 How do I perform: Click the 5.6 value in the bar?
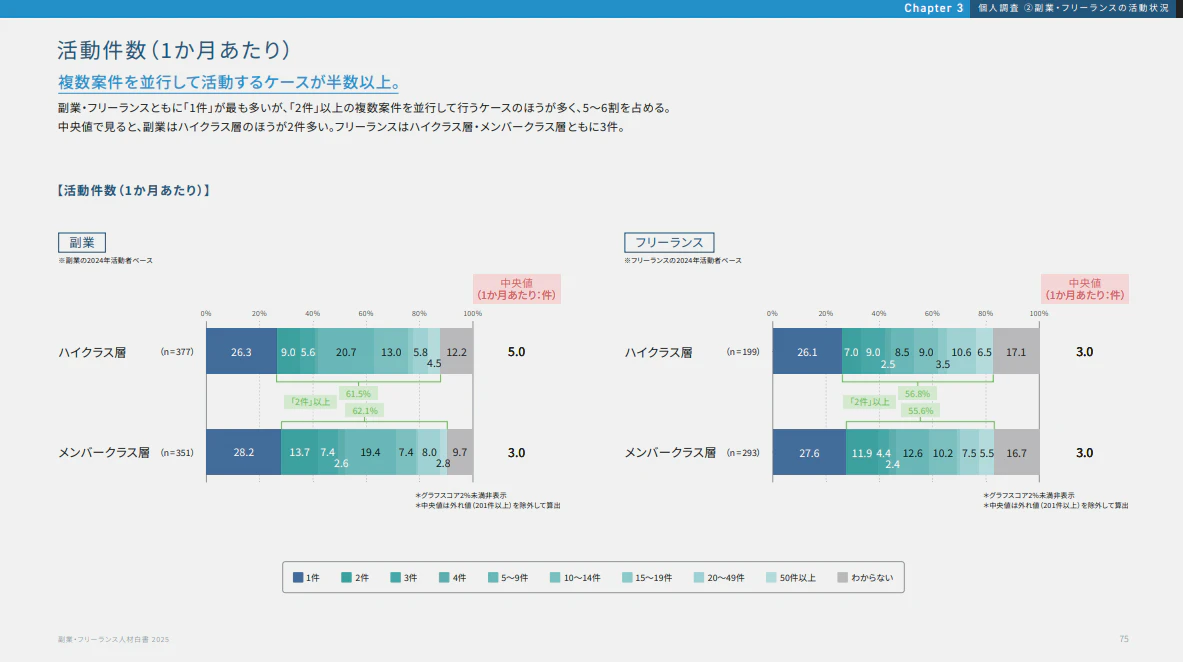coord(308,353)
